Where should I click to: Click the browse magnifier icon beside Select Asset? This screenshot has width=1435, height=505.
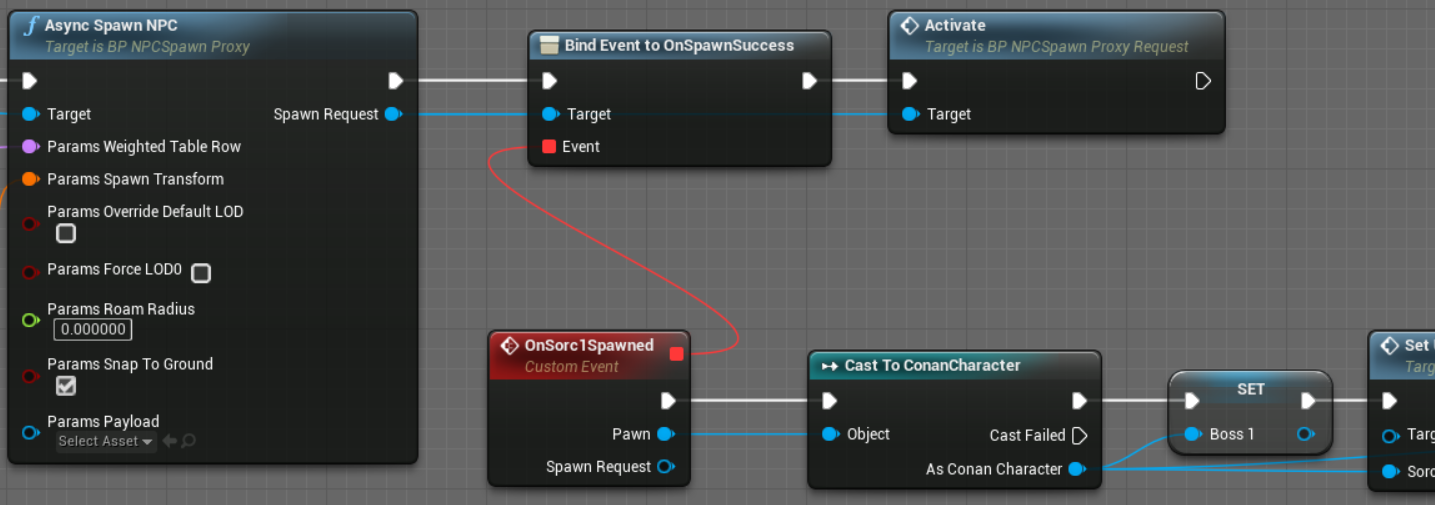click(188, 441)
